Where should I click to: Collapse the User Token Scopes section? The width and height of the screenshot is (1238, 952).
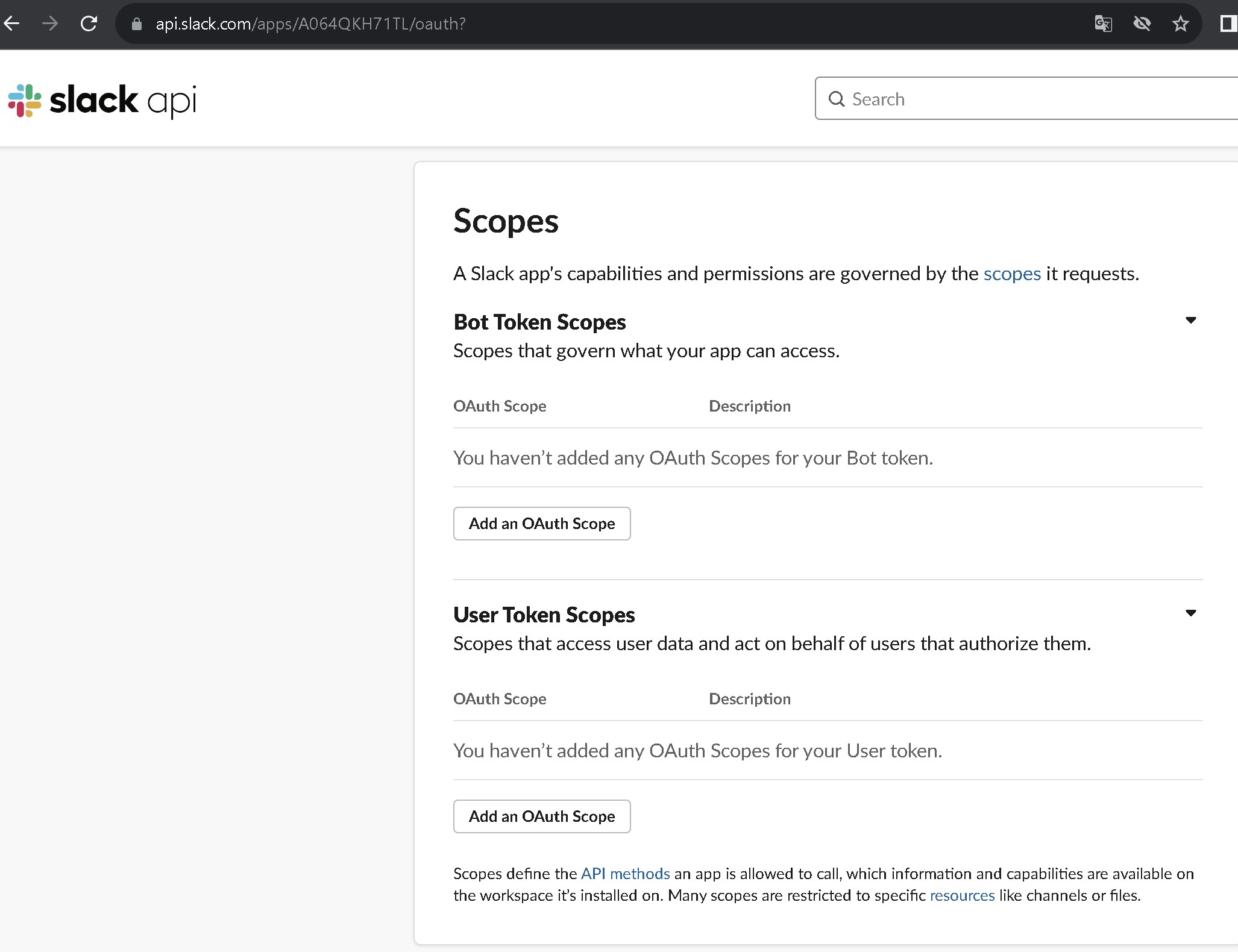click(x=1190, y=613)
